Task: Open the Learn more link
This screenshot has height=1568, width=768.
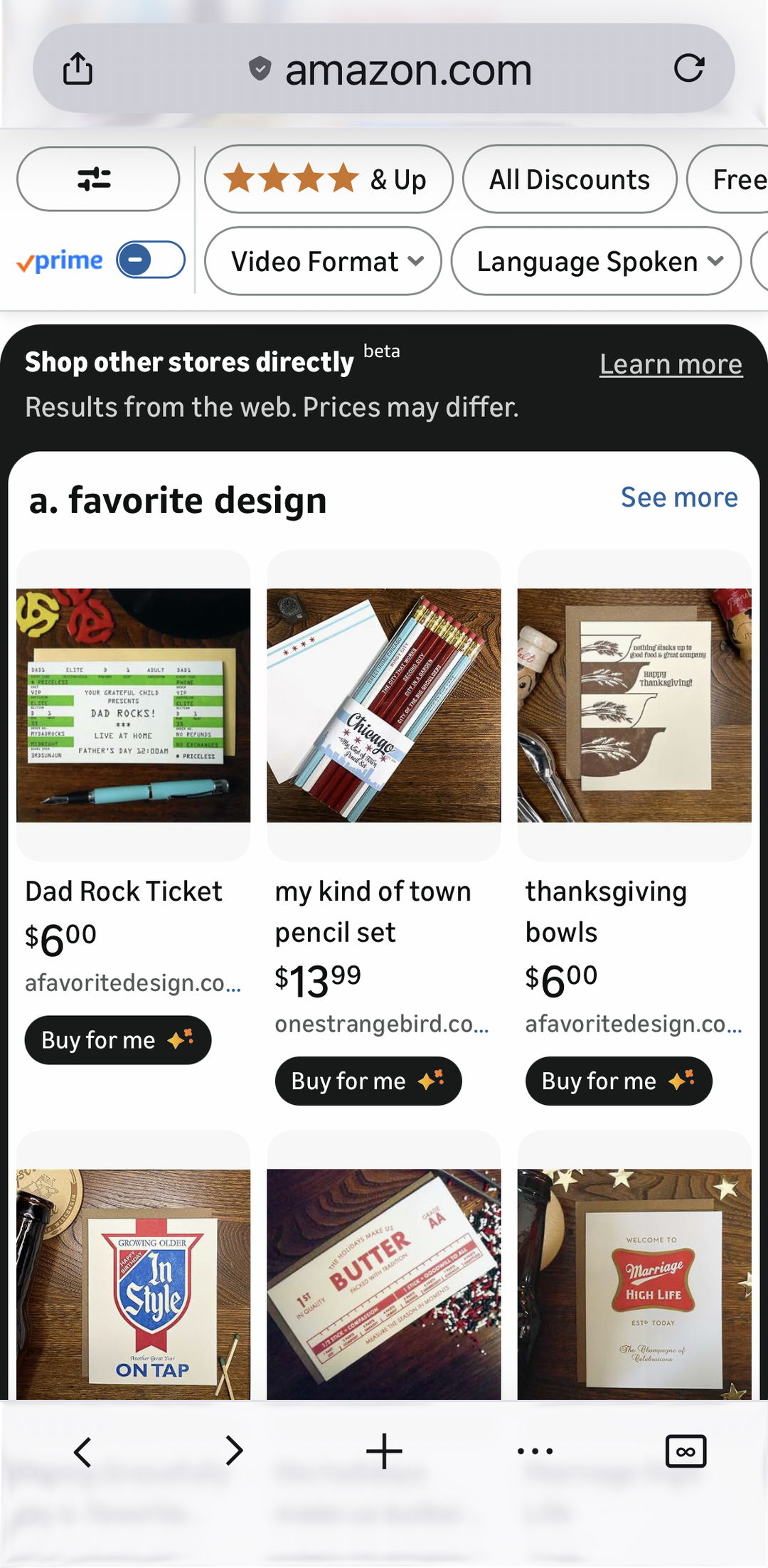Action: pos(671,364)
